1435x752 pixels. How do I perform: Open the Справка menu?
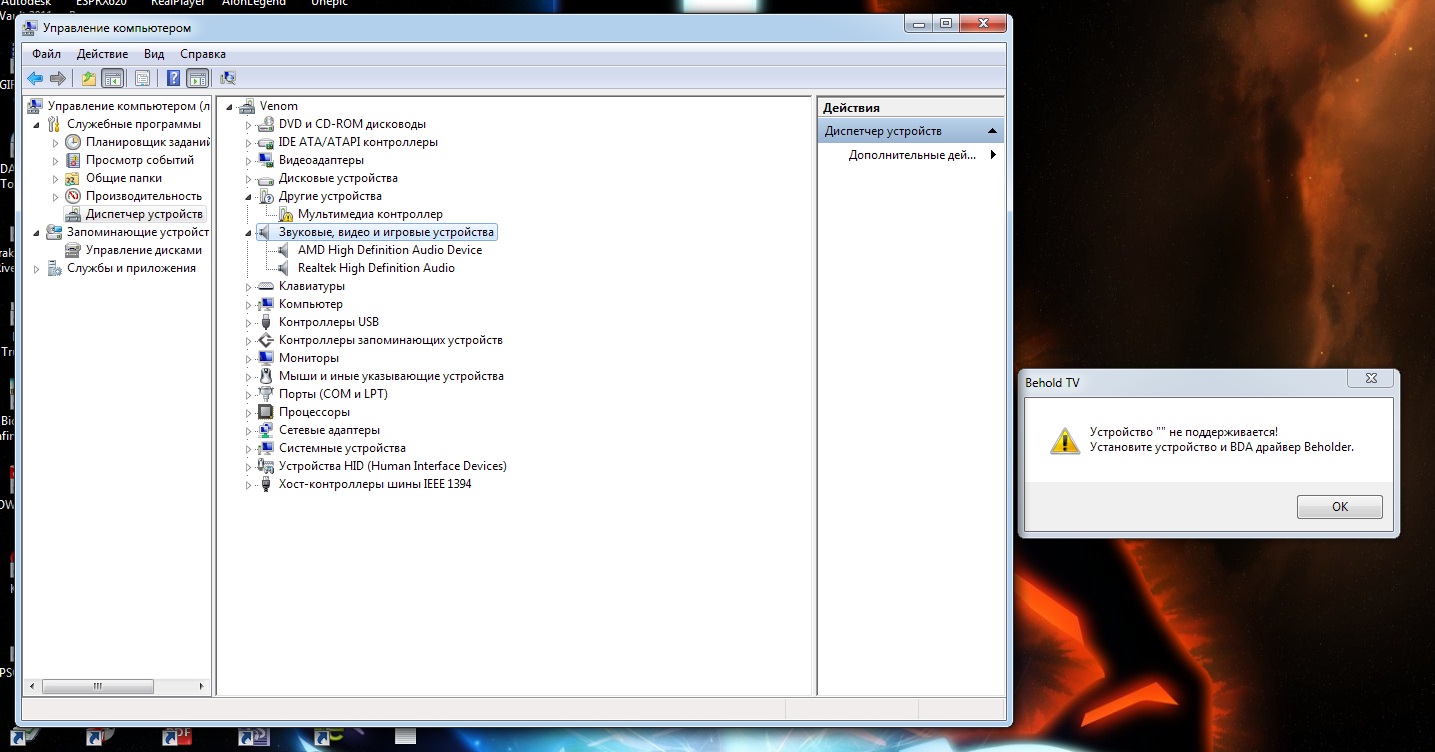(x=202, y=54)
